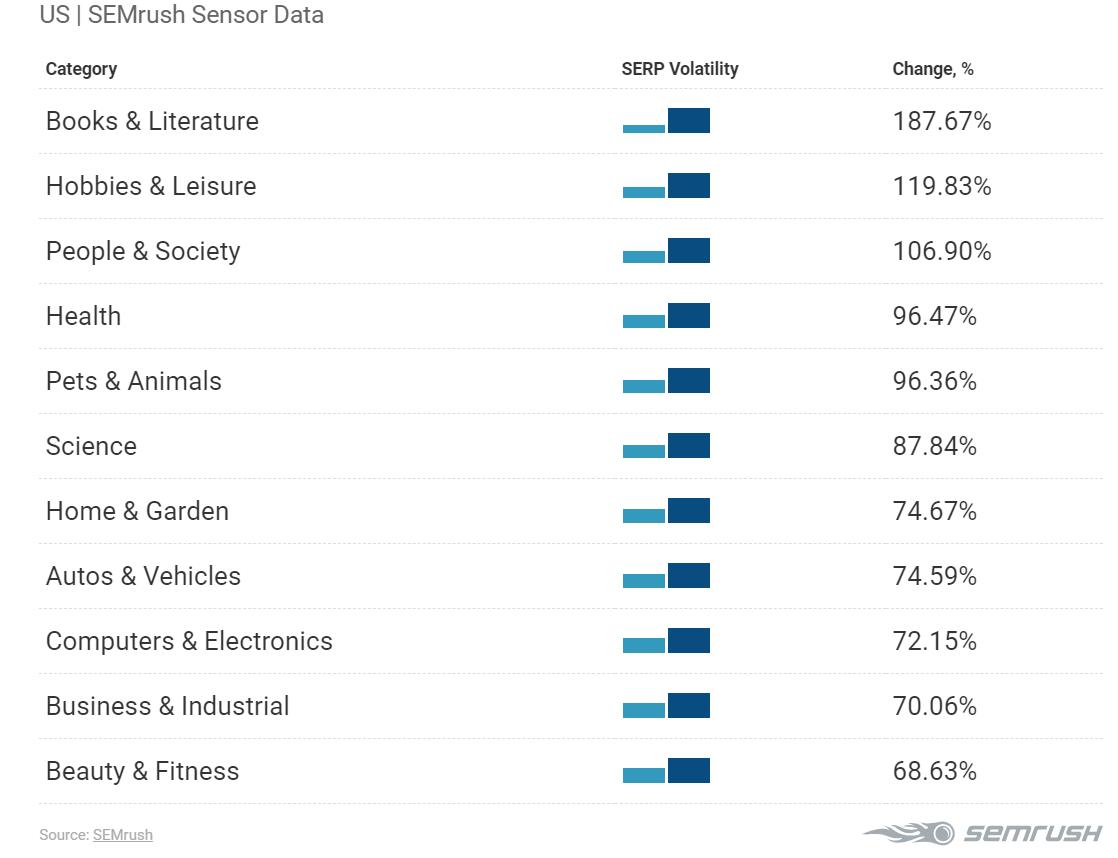Image resolution: width=1118 pixels, height=858 pixels.
Task: Click the Science volatility bar icon
Action: (x=666, y=446)
